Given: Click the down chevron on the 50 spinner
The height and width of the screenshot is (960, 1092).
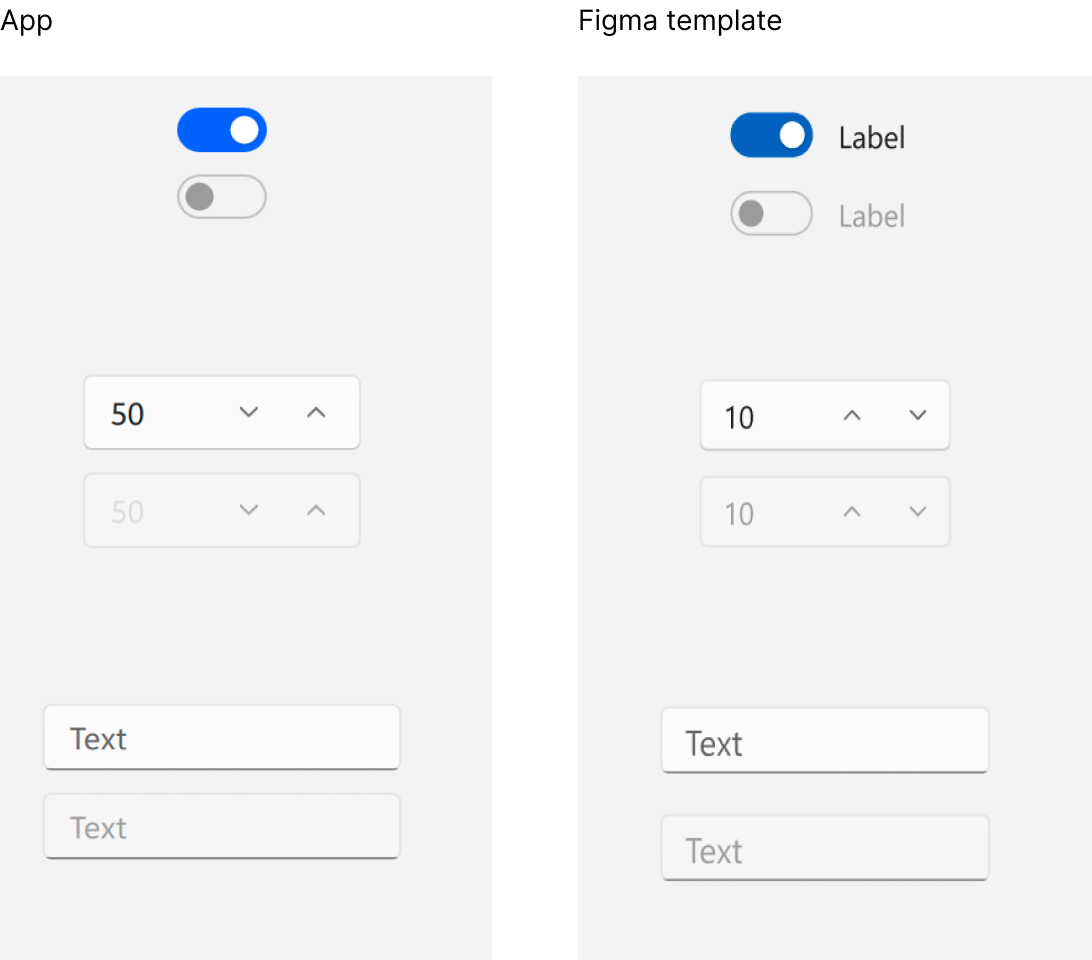Looking at the screenshot, I should click(249, 412).
